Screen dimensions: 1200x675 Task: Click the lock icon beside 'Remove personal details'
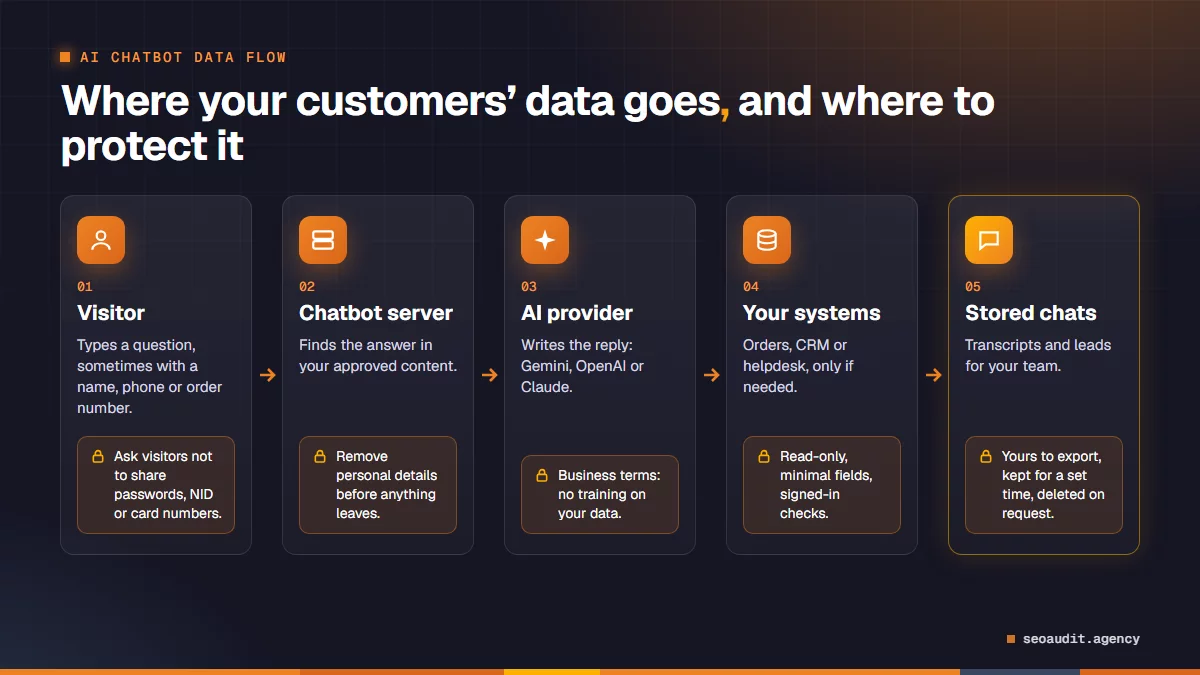tap(320, 456)
